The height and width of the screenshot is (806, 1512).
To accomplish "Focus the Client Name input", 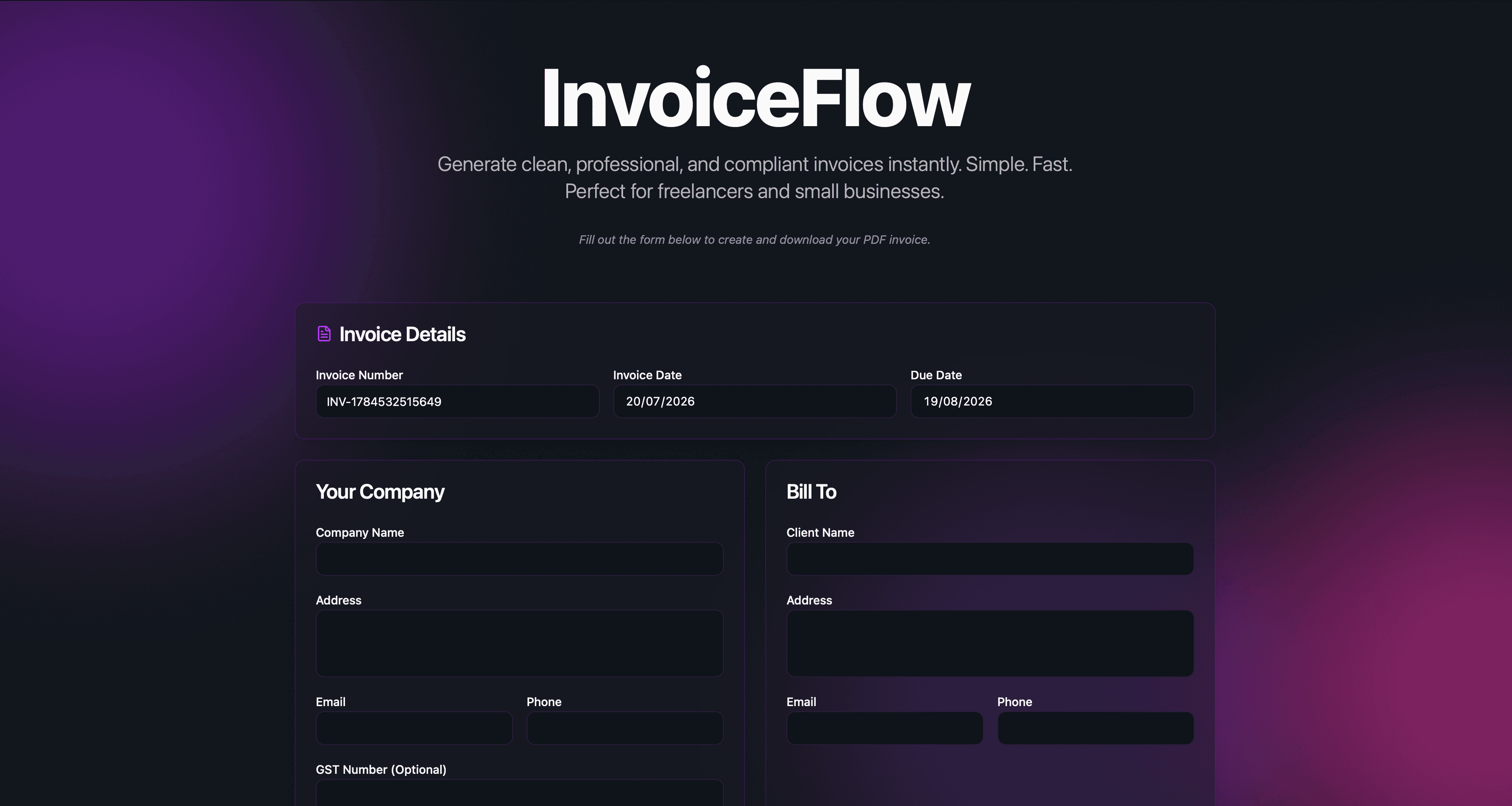I will [x=990, y=559].
